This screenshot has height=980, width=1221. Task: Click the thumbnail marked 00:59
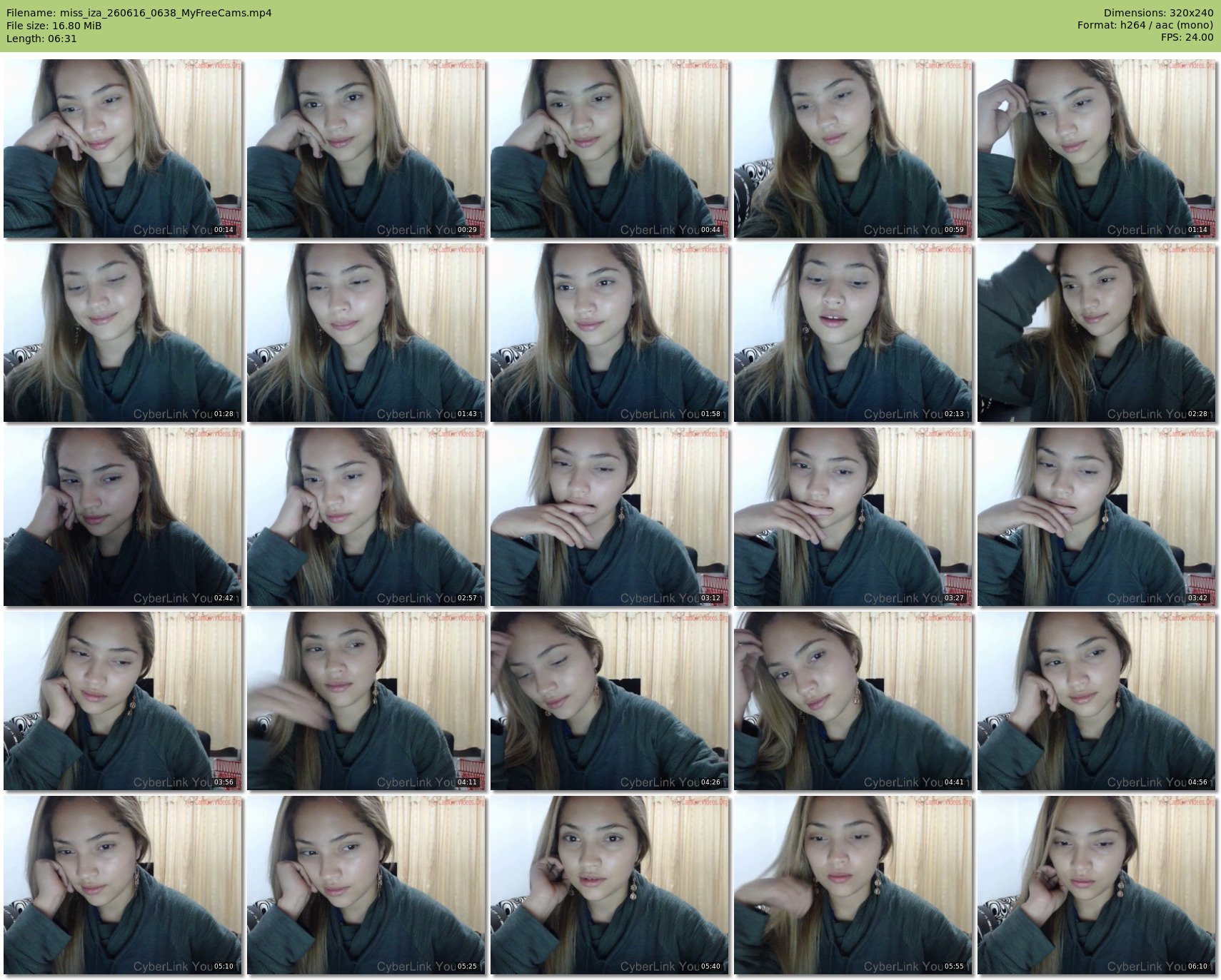coord(853,148)
